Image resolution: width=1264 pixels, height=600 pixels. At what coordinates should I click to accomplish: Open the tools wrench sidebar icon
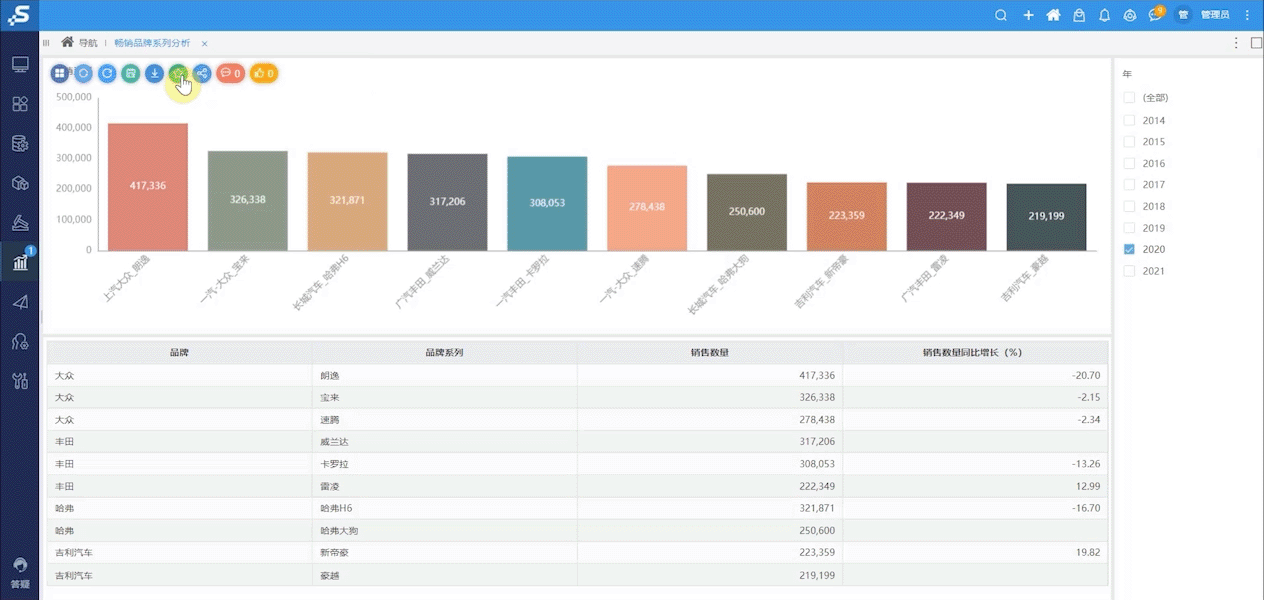20,380
